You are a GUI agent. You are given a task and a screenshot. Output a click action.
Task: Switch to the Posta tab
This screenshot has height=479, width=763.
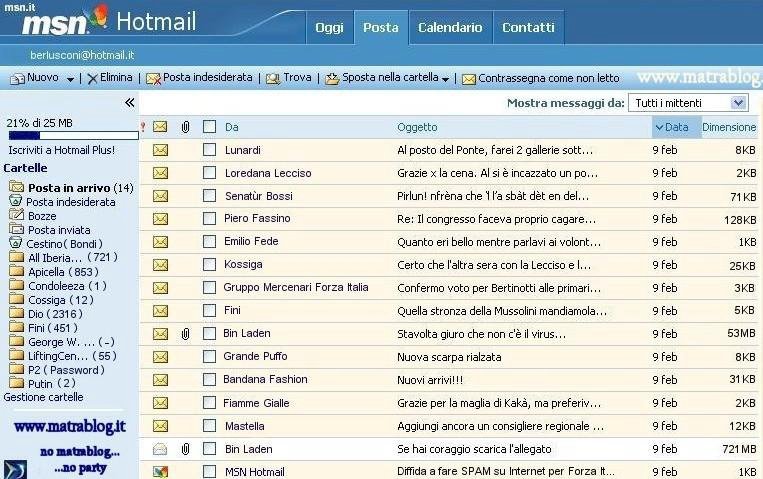pyautogui.click(x=381, y=28)
